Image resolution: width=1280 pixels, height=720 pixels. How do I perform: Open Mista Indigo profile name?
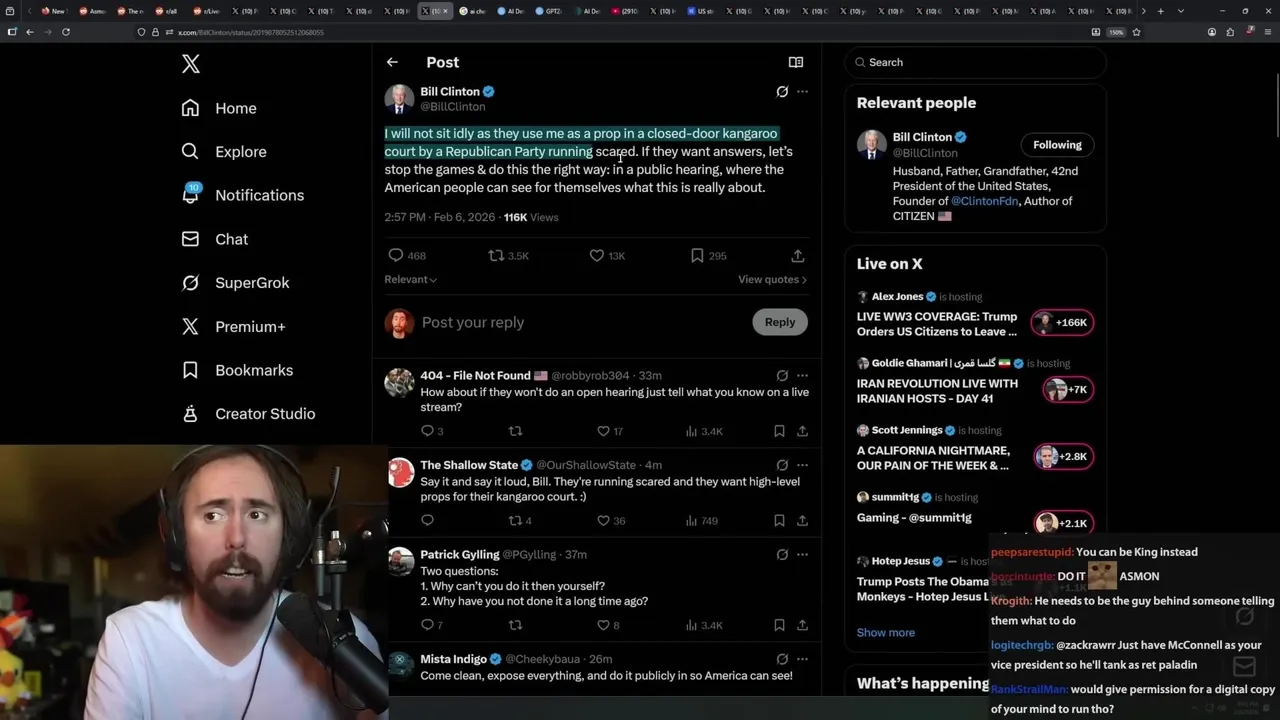pos(454,659)
